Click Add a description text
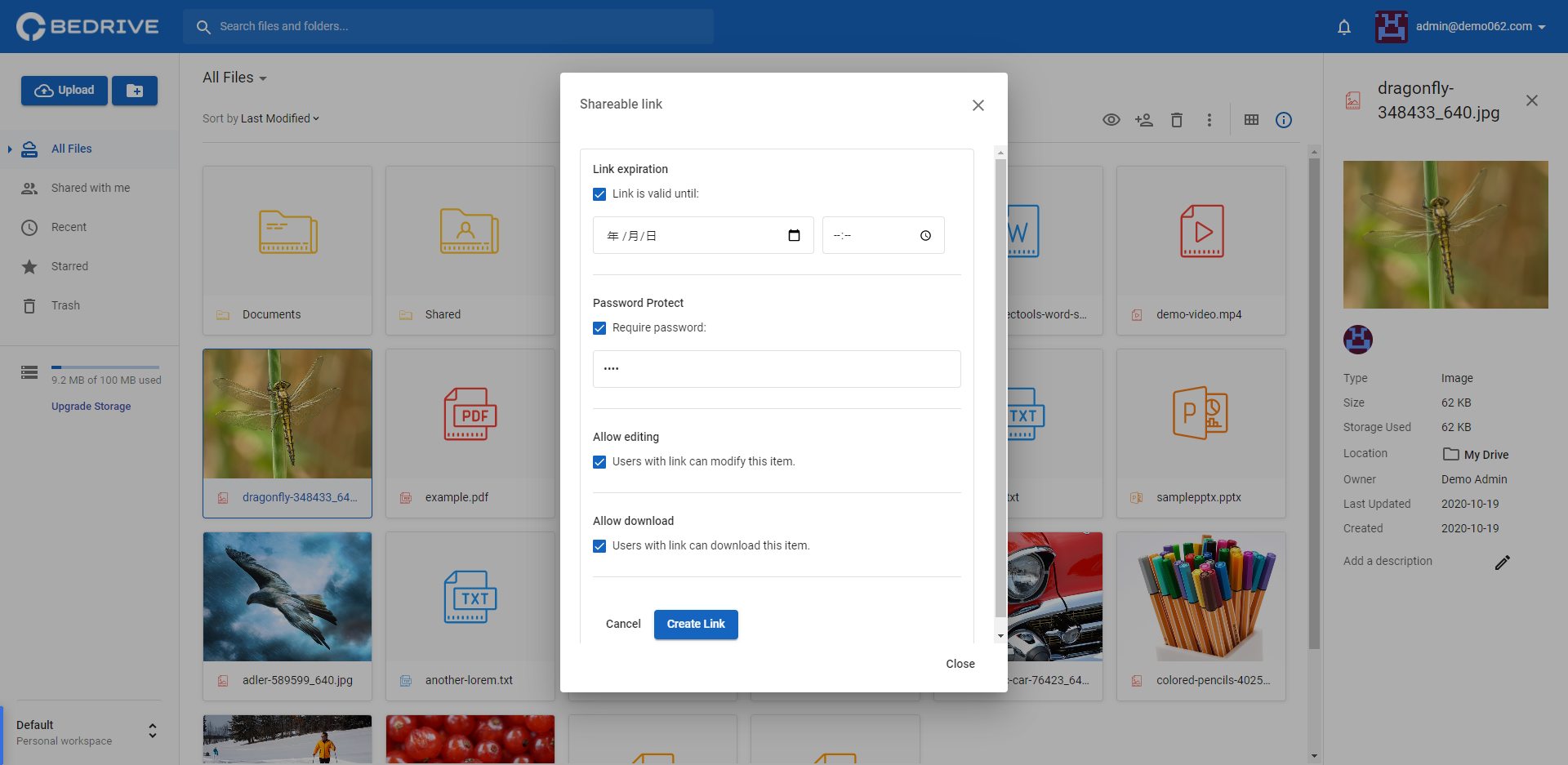This screenshot has width=1568, height=765. click(x=1388, y=561)
